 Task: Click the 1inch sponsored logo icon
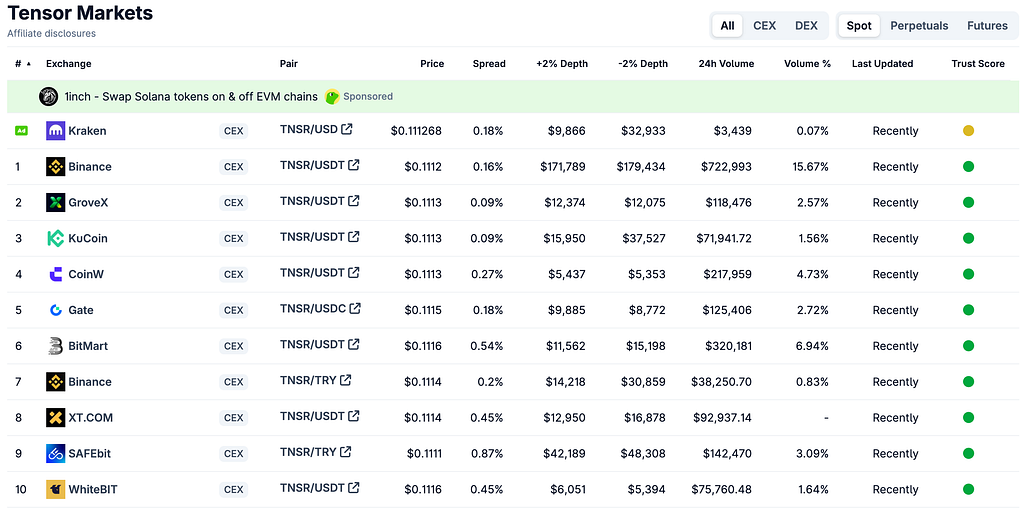pos(49,97)
